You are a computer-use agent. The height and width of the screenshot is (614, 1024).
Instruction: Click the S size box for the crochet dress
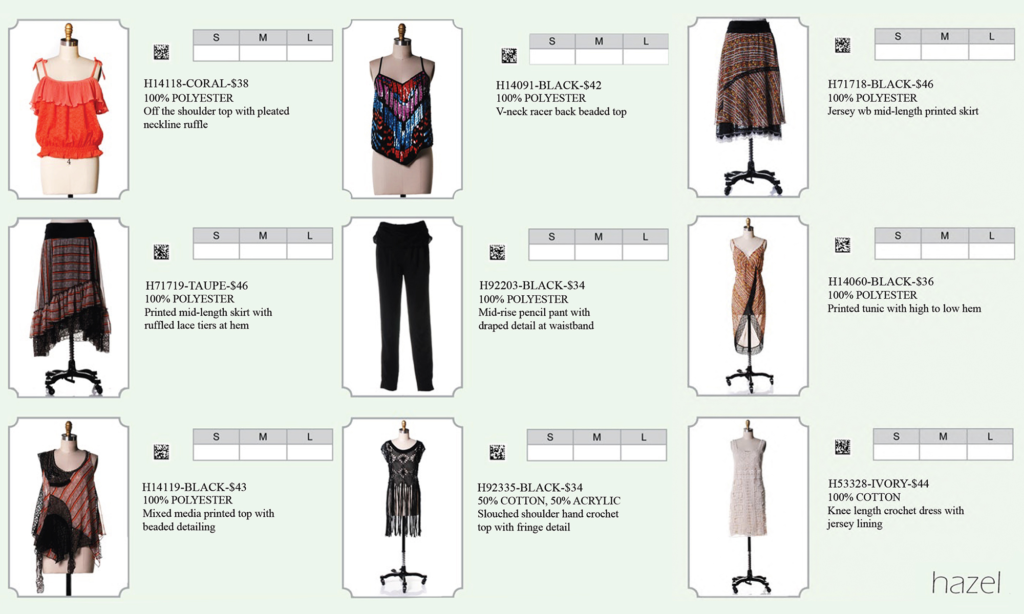896,452
